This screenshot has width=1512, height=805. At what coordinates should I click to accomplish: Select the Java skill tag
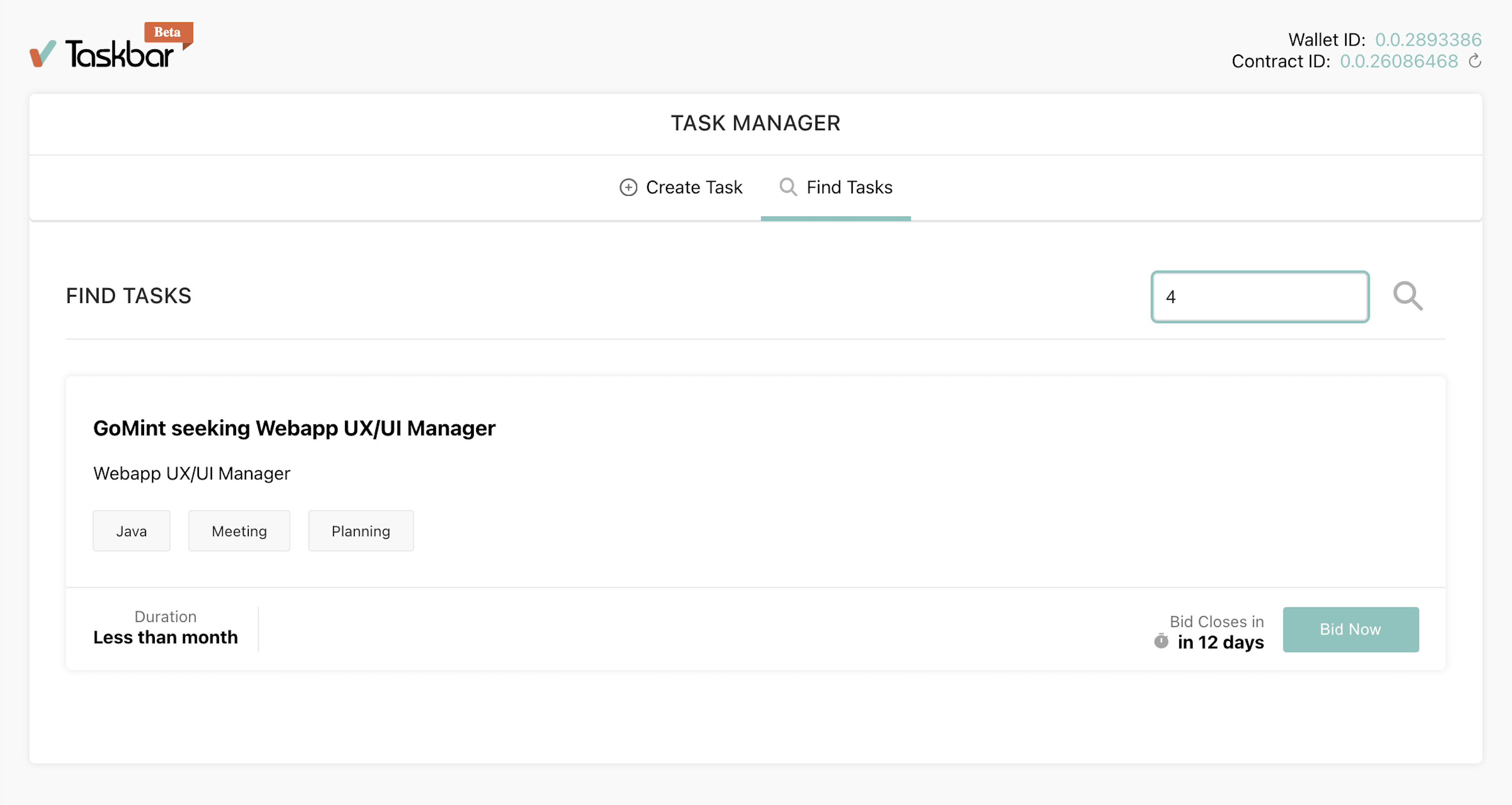point(132,531)
